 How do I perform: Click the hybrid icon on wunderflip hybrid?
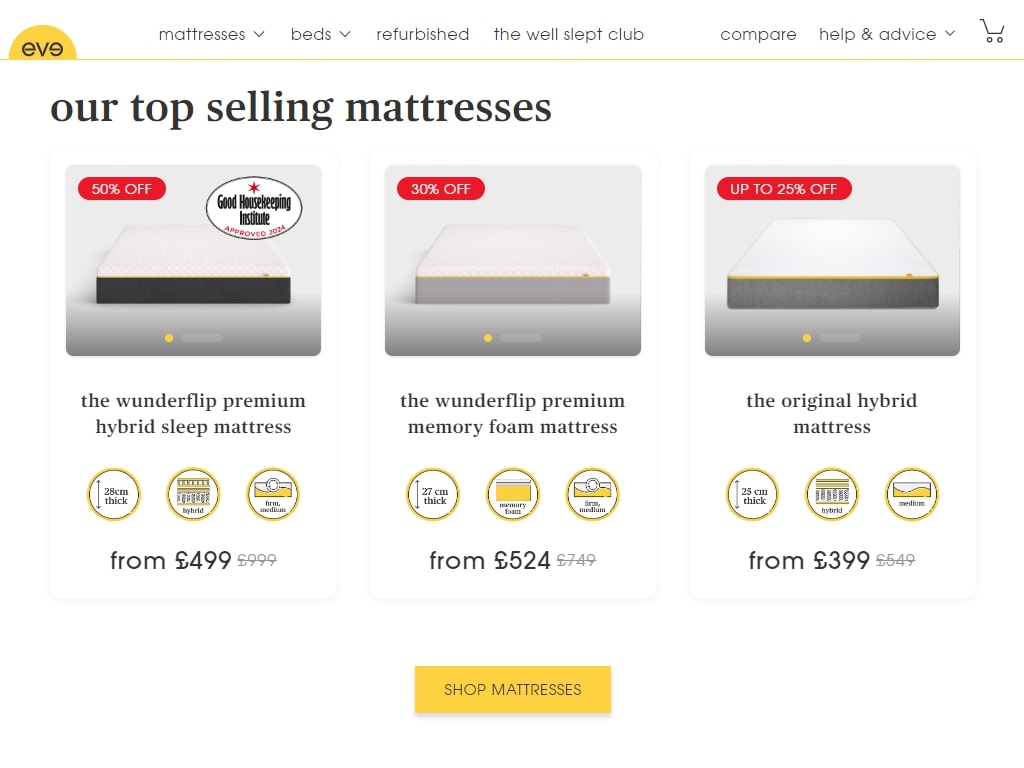click(x=193, y=494)
